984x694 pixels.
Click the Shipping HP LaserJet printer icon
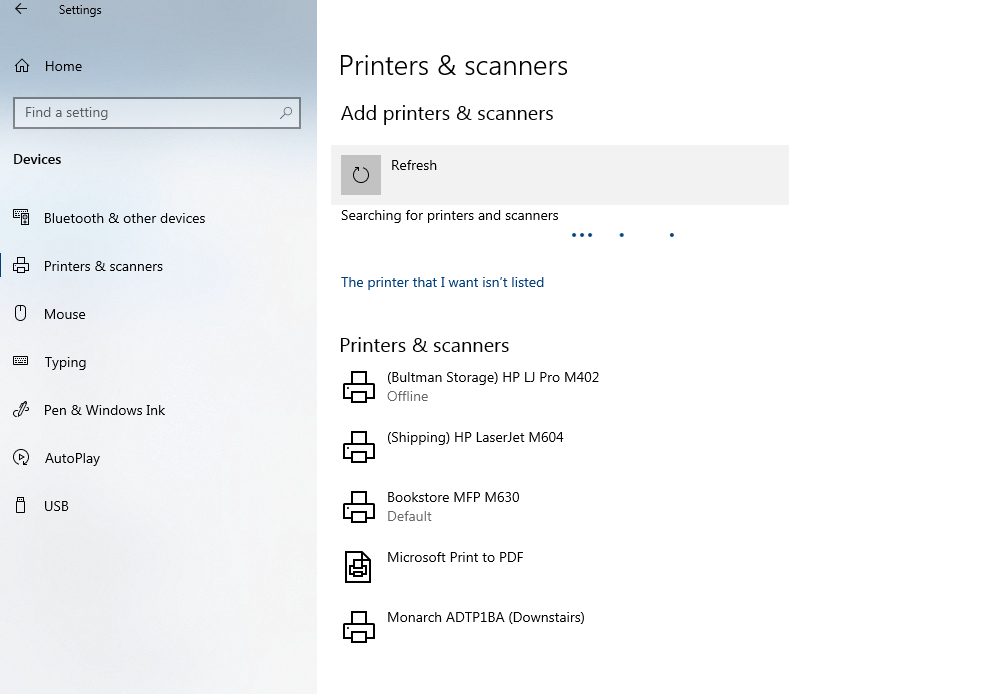pyautogui.click(x=359, y=447)
